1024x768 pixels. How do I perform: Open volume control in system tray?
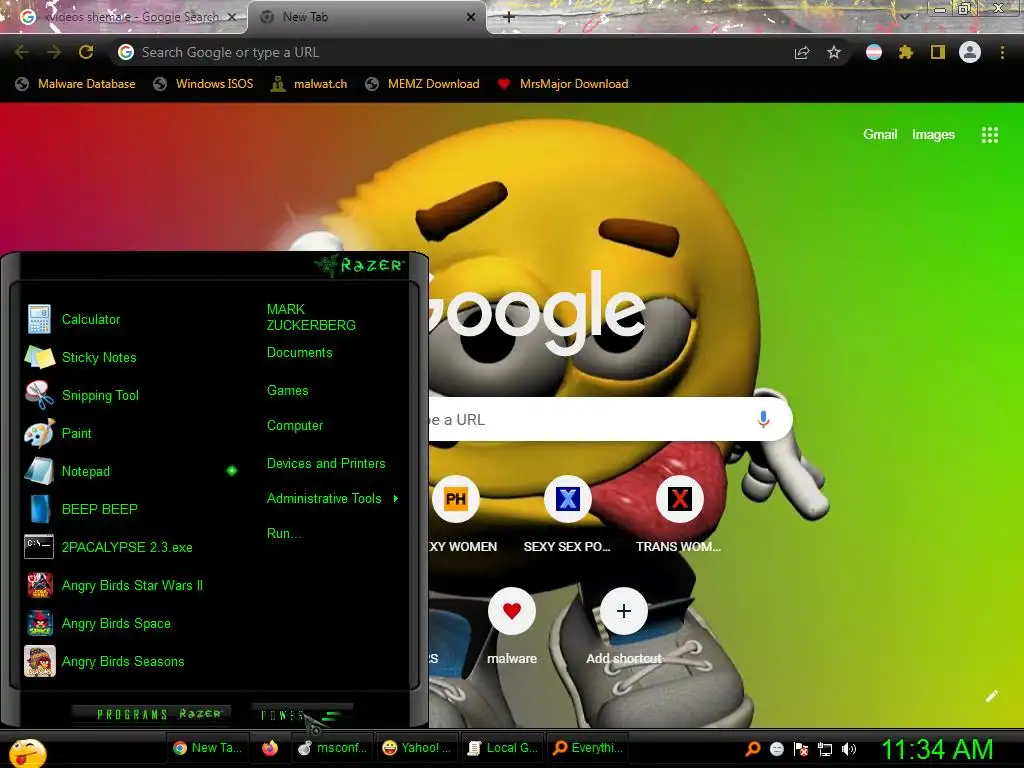click(849, 749)
